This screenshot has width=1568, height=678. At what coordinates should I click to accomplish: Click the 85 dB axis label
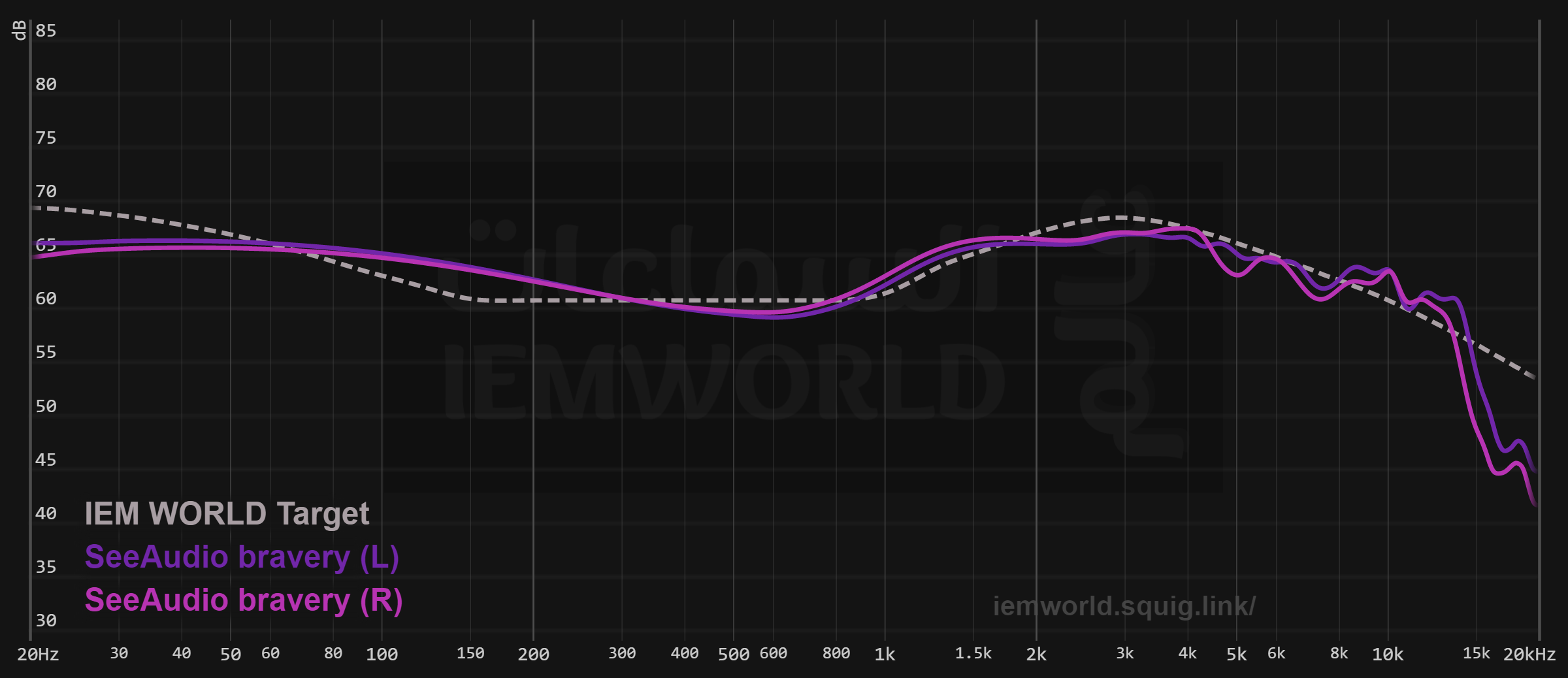tap(46, 31)
